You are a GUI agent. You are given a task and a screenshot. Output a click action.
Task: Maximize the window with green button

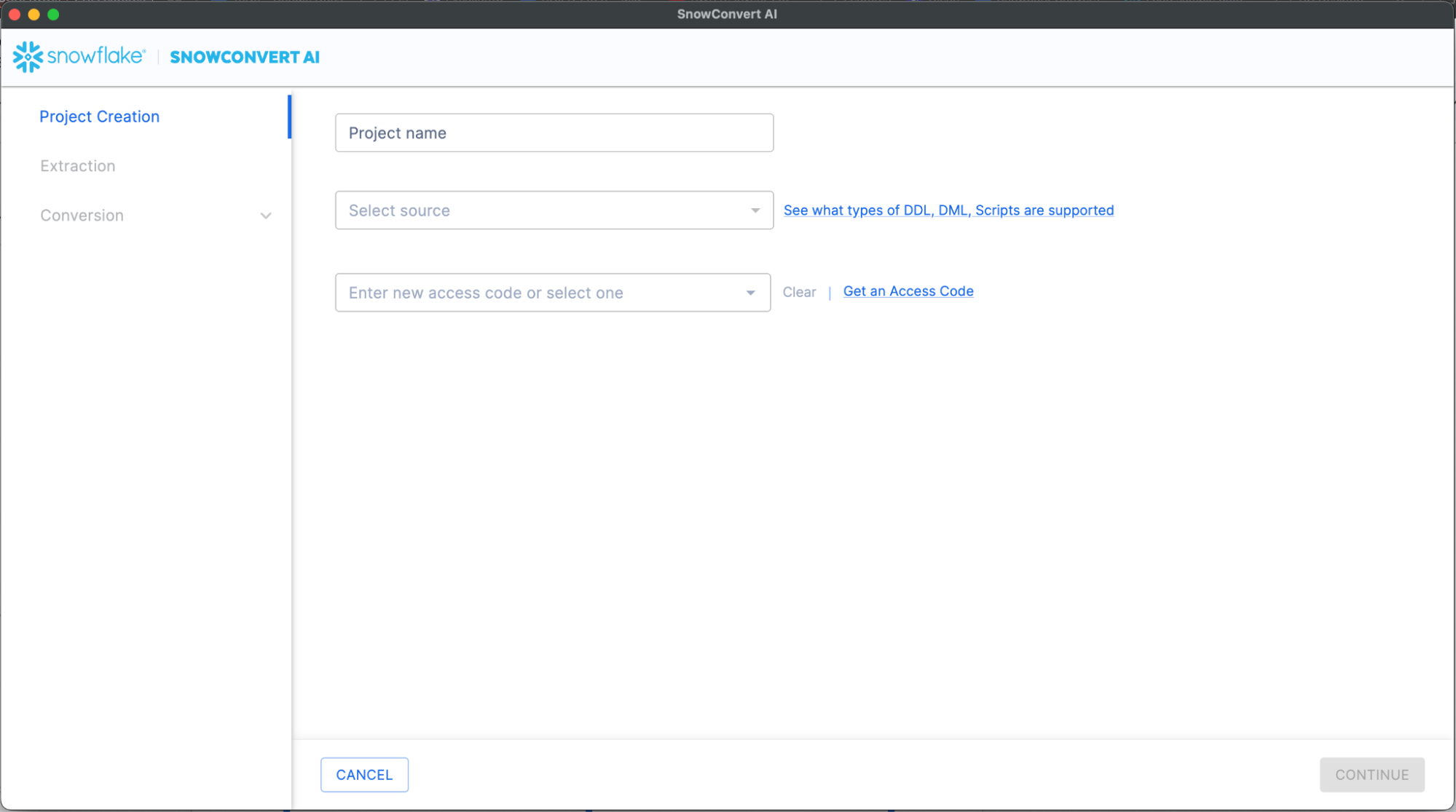[53, 15]
